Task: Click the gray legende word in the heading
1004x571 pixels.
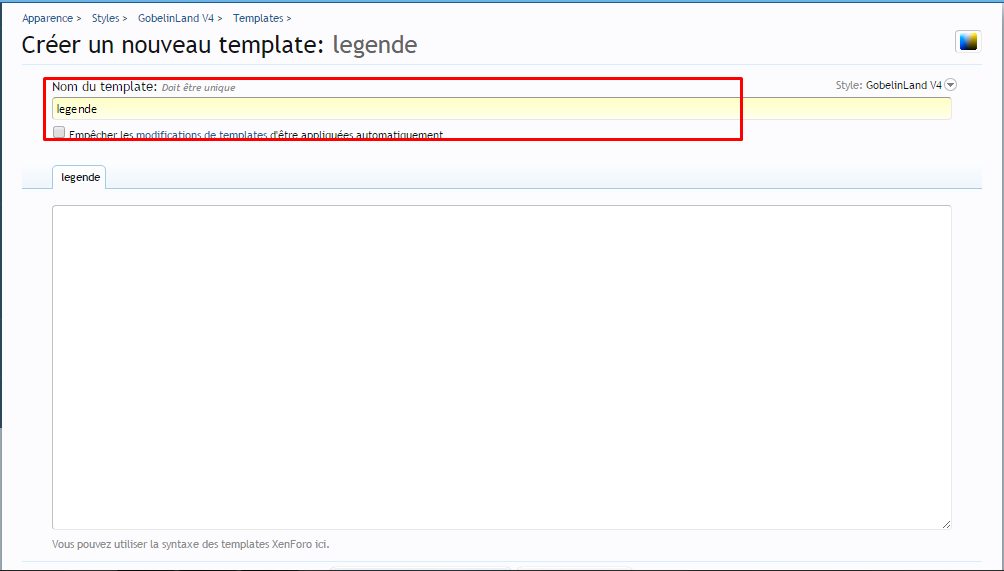Action: click(374, 45)
